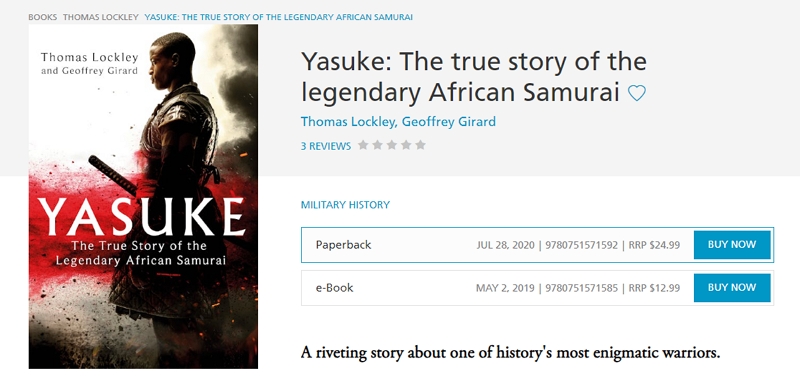This screenshot has height=376, width=800.
Task: Buy the Paperback edition now
Action: pyautogui.click(x=732, y=244)
